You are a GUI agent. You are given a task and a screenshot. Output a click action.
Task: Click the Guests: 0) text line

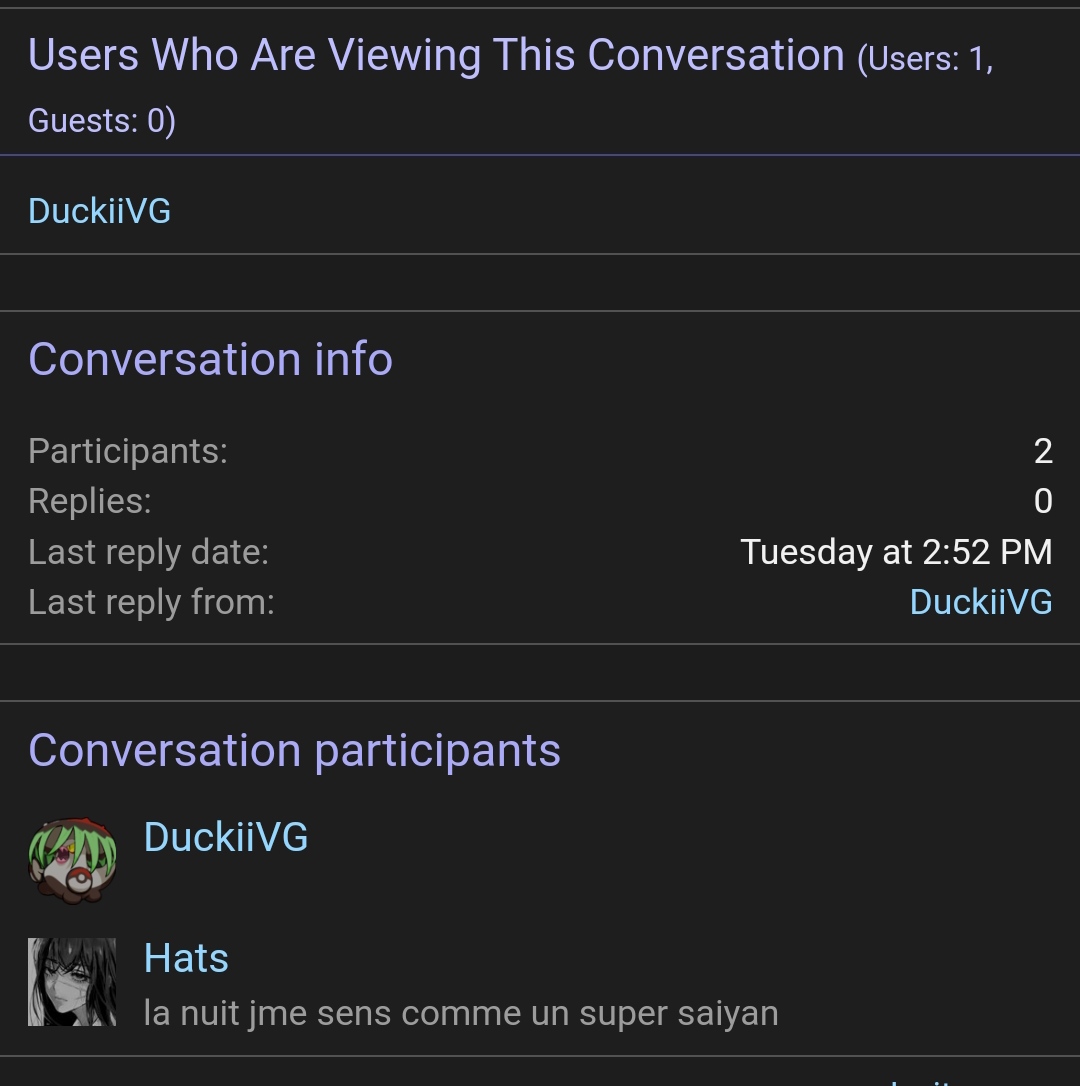click(102, 121)
